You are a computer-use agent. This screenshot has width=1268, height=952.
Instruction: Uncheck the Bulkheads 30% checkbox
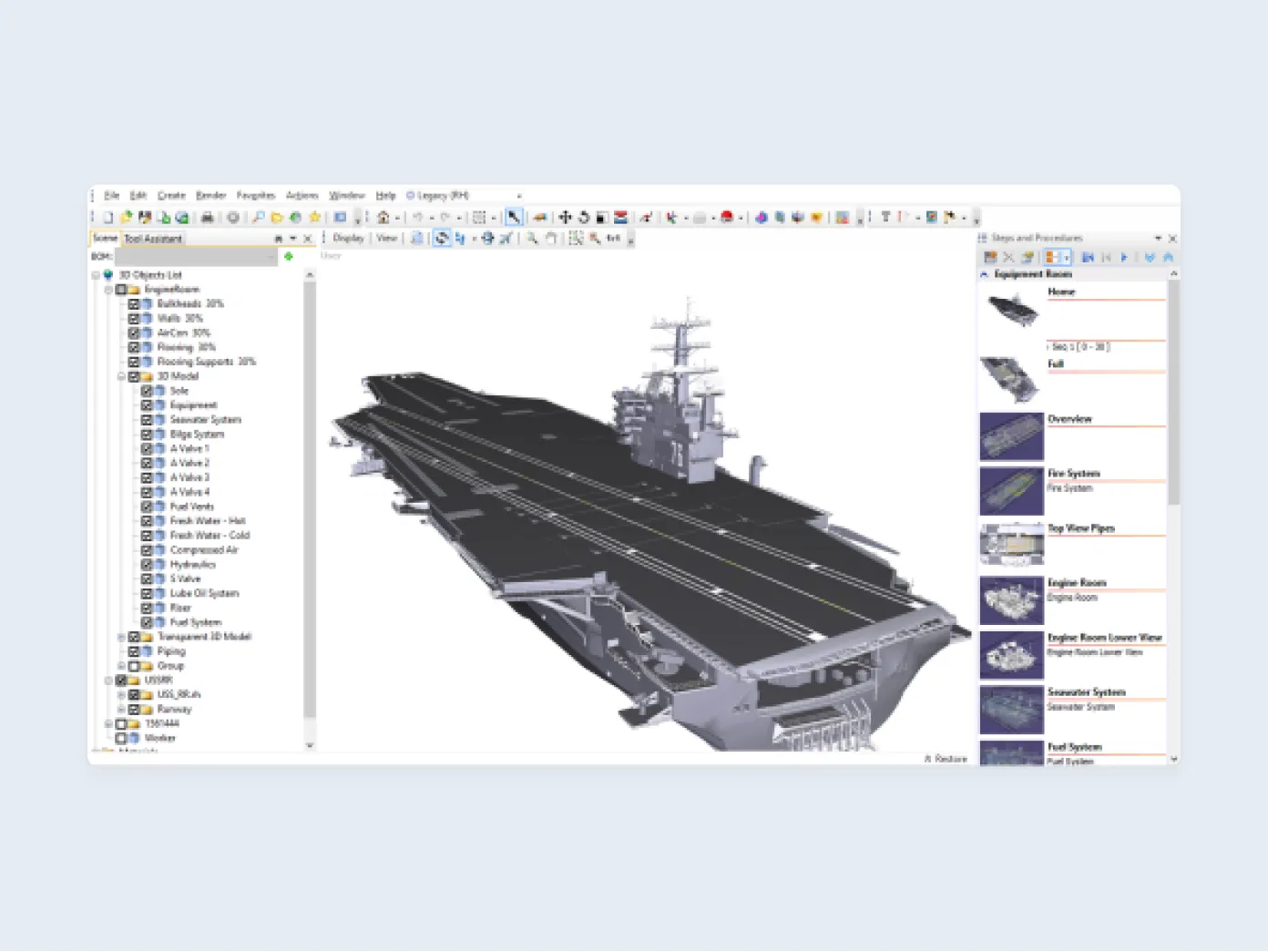[x=134, y=304]
